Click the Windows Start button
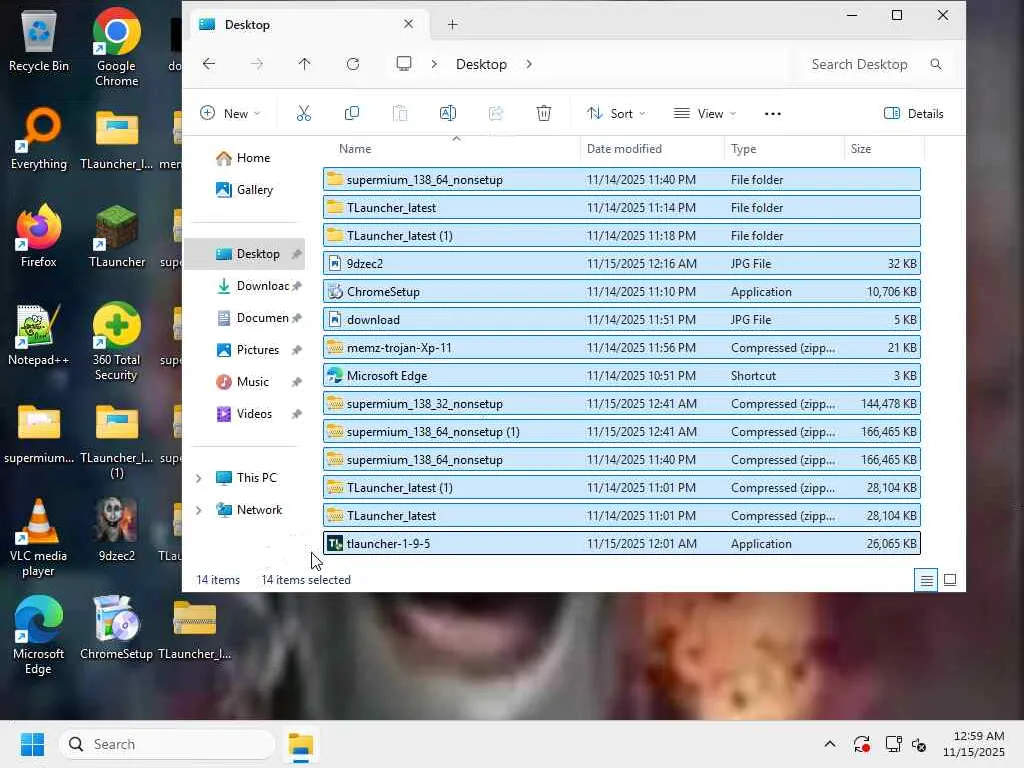Viewport: 1024px width, 768px height. 32,744
